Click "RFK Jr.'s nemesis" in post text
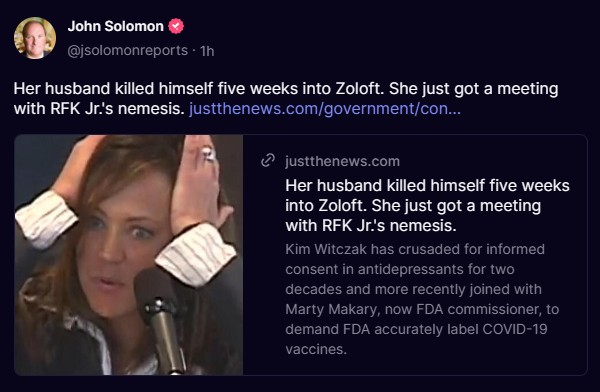The image size is (600, 392). 117,109
